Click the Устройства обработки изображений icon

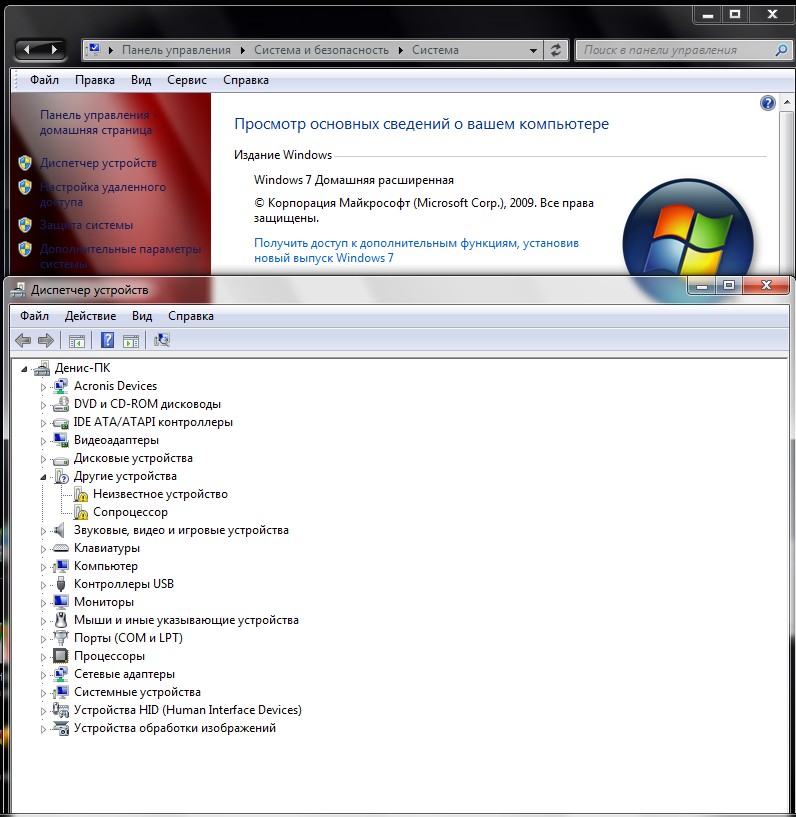click(x=61, y=728)
